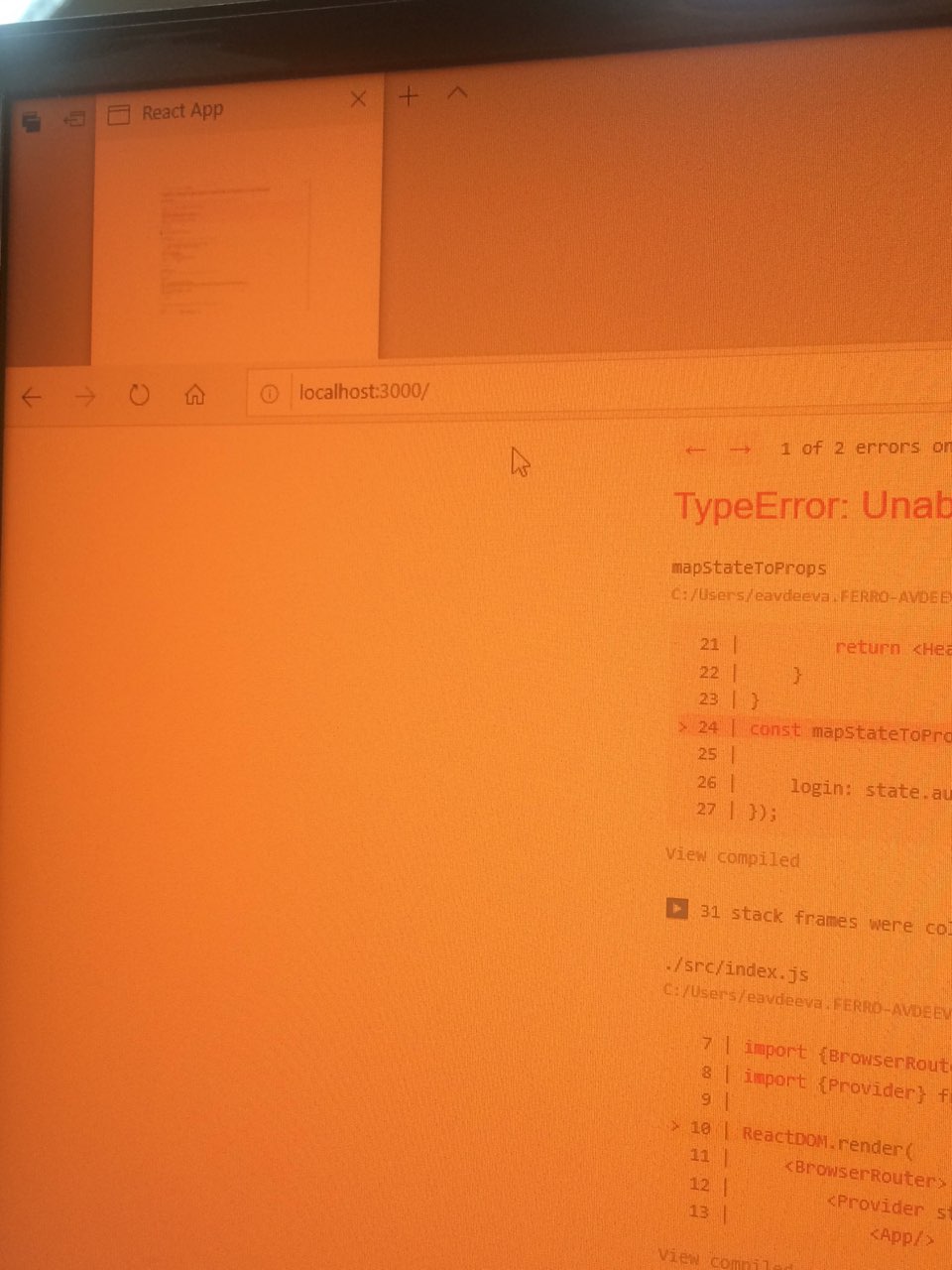Click the "1 of 2 errors" counter text
Viewport: 952px width, 1270px height.
click(865, 447)
